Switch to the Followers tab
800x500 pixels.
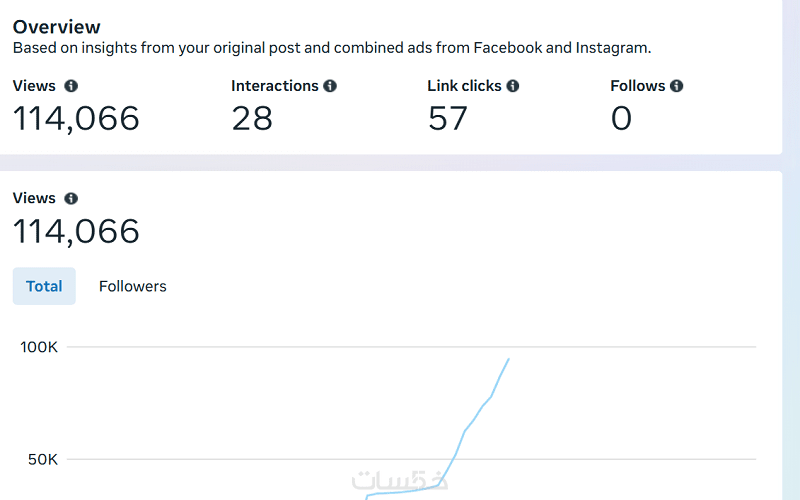[x=132, y=286]
